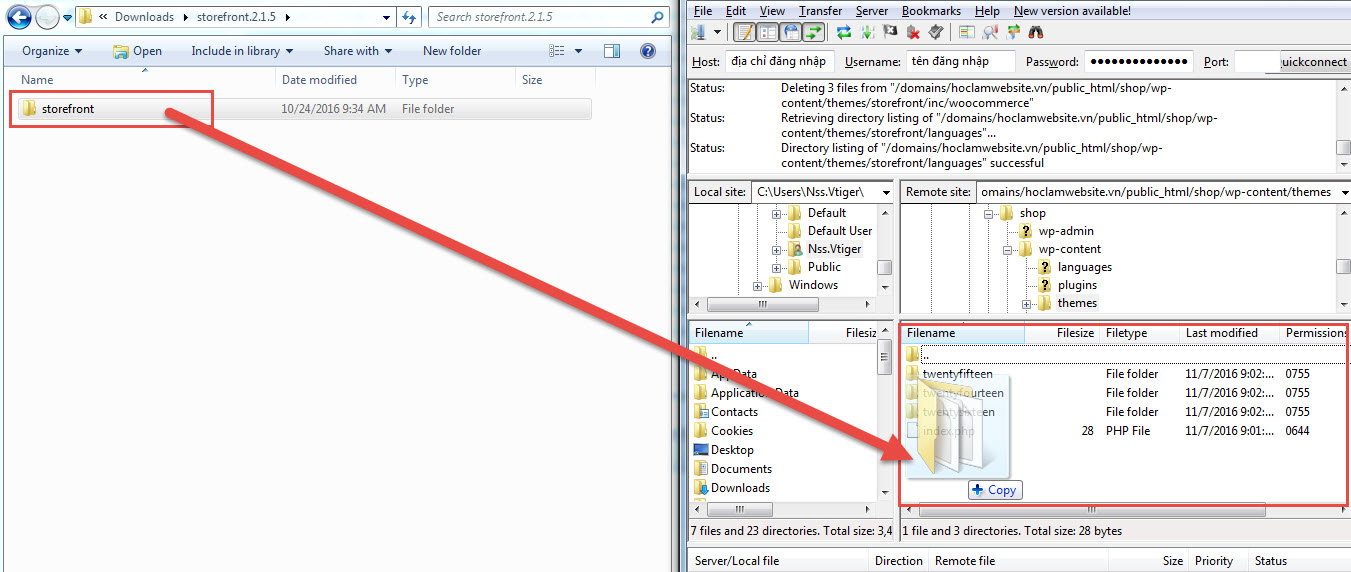Viewport: 1351px width, 572px height.
Task: Toggle the transfer queue display
Action: click(x=814, y=32)
